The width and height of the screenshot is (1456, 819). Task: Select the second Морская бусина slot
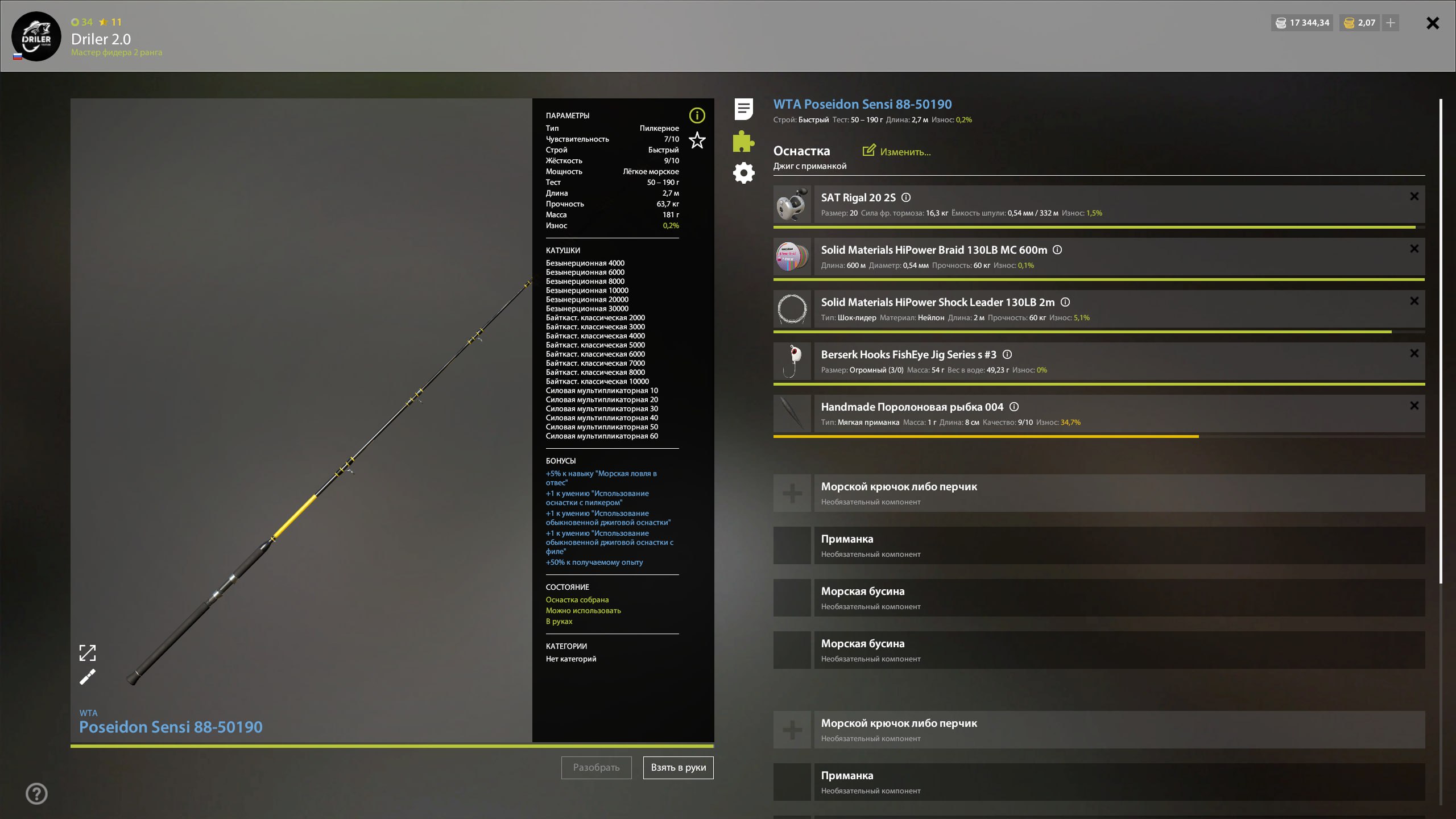click(1099, 650)
